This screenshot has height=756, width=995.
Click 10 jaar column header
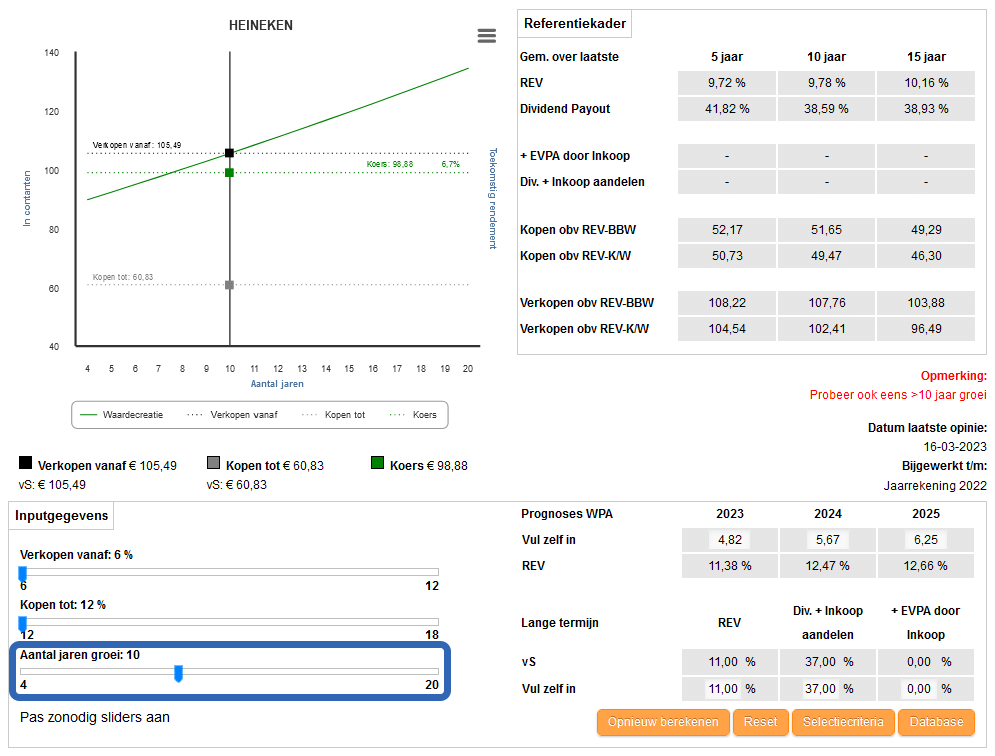coord(826,56)
